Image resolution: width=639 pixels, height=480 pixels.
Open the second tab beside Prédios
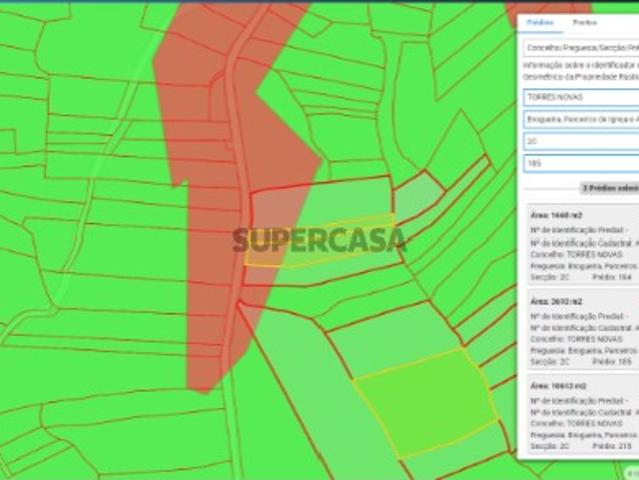(585, 22)
